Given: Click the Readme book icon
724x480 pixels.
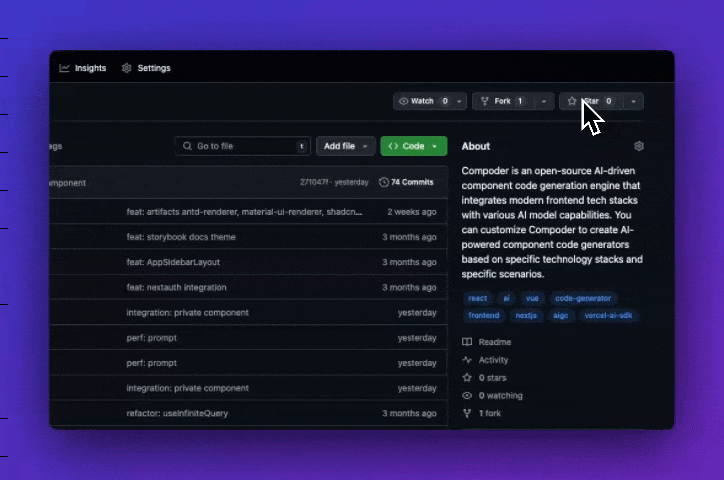Looking at the screenshot, I should 467,342.
